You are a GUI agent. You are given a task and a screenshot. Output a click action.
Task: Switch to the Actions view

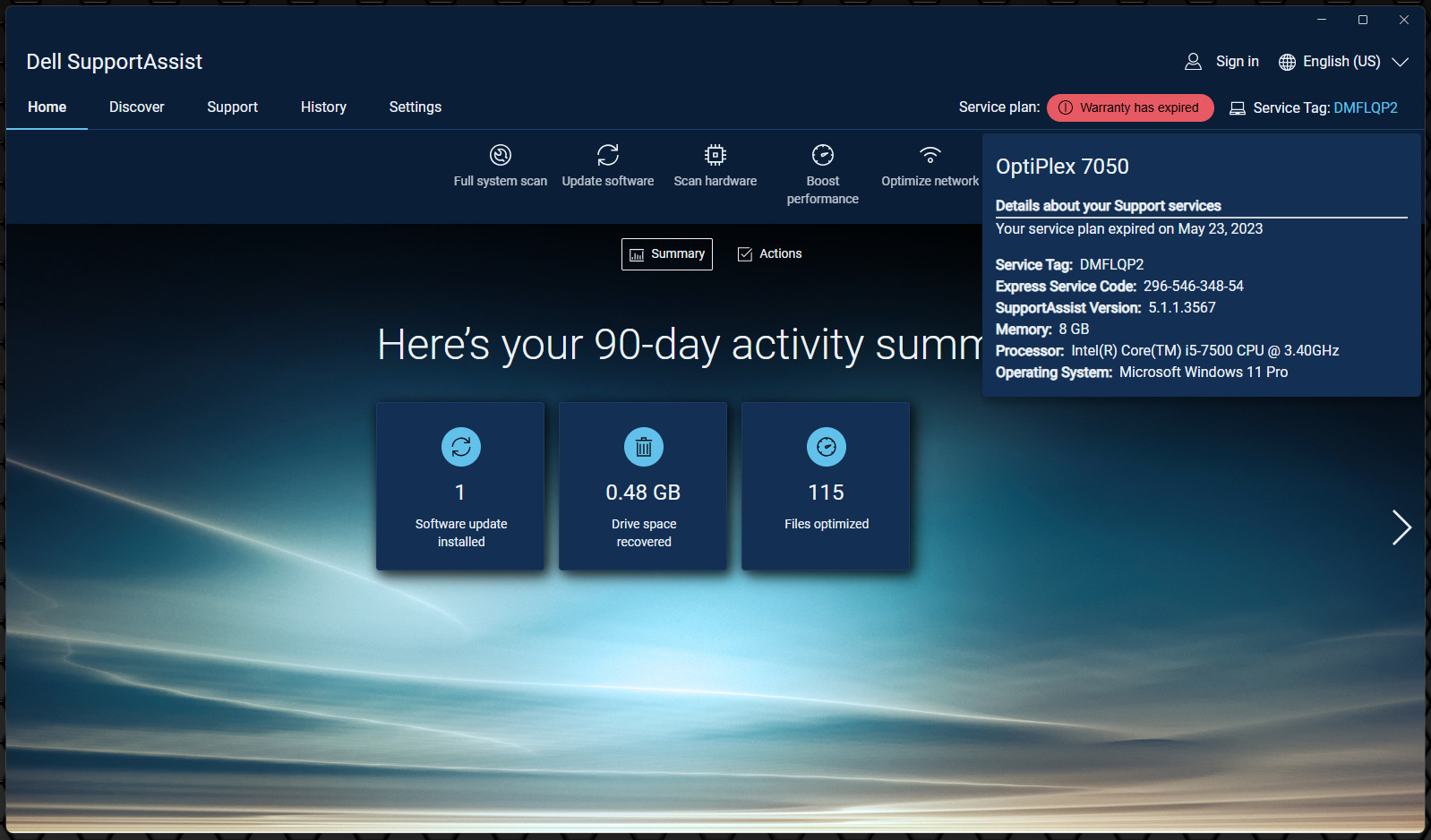click(769, 254)
